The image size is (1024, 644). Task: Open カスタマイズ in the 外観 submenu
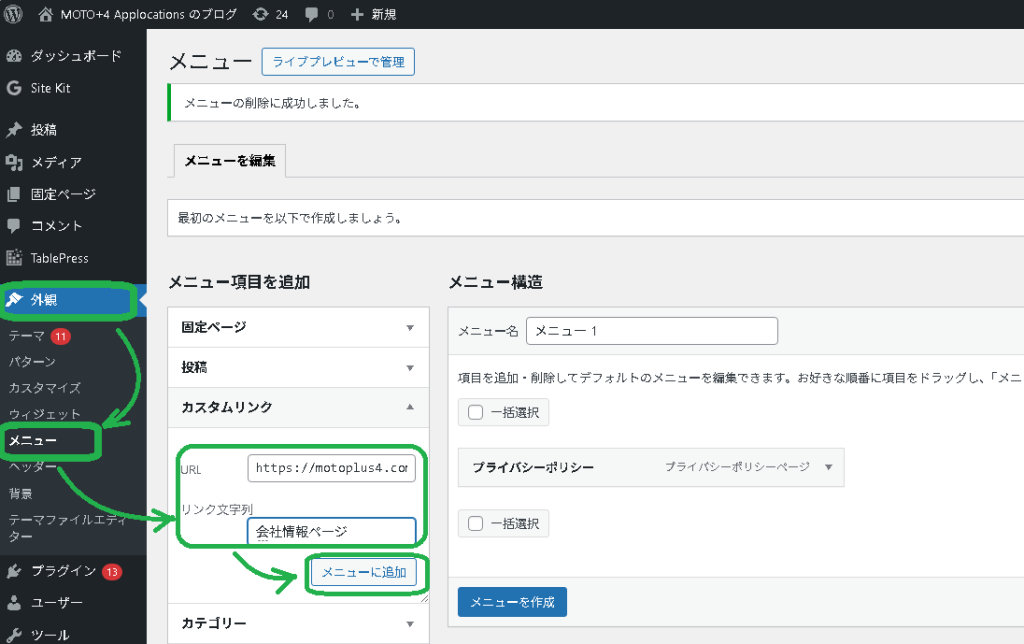tap(45, 388)
